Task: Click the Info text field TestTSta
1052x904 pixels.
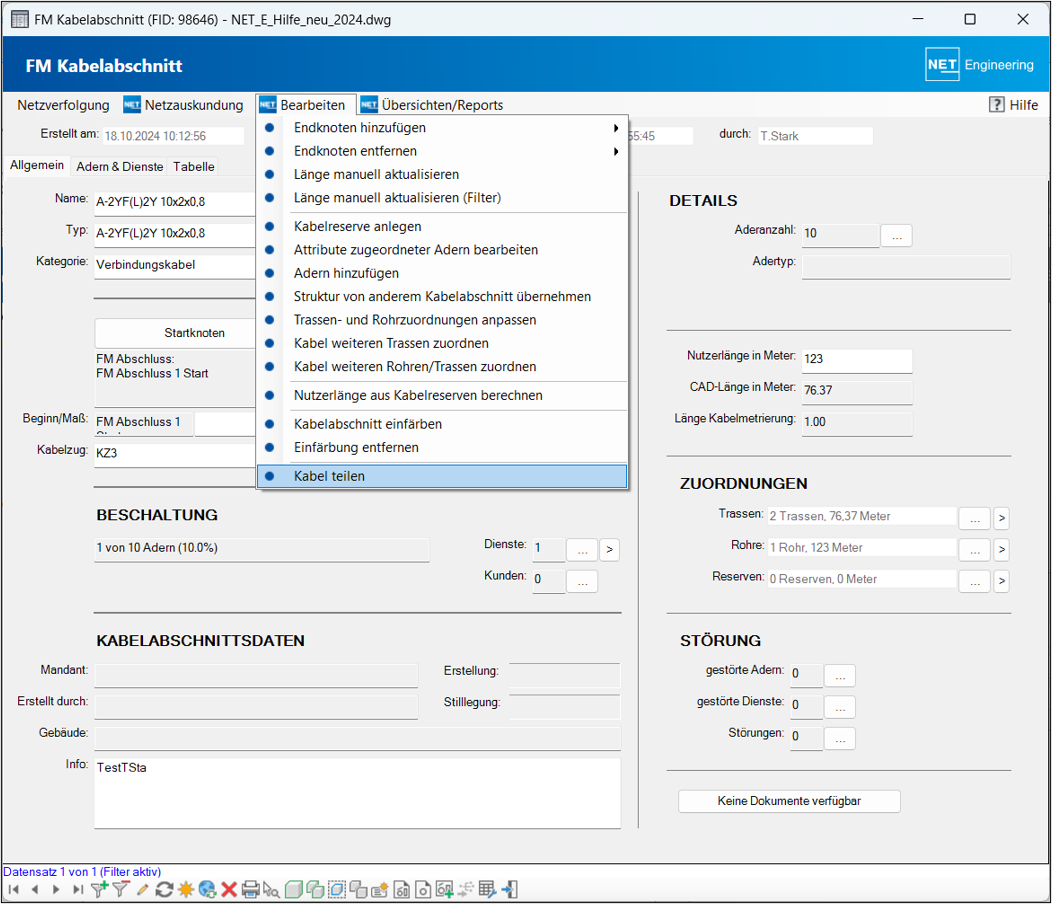Action: tap(358, 793)
